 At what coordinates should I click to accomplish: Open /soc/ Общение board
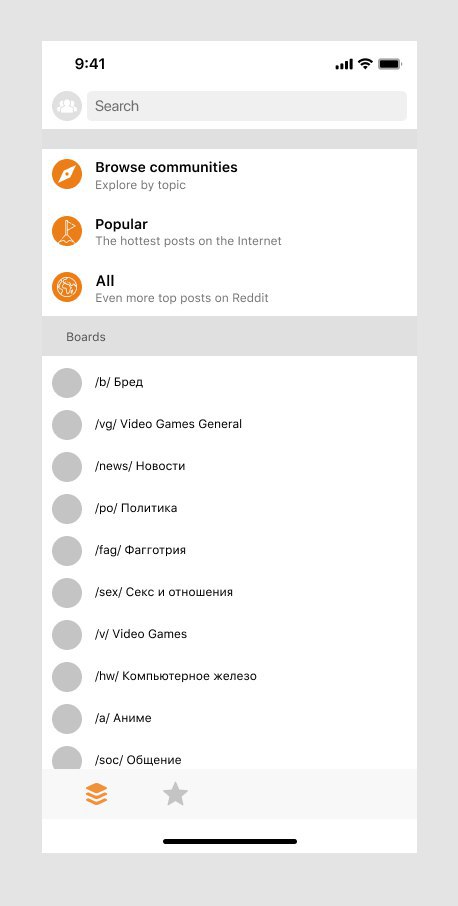tap(229, 757)
